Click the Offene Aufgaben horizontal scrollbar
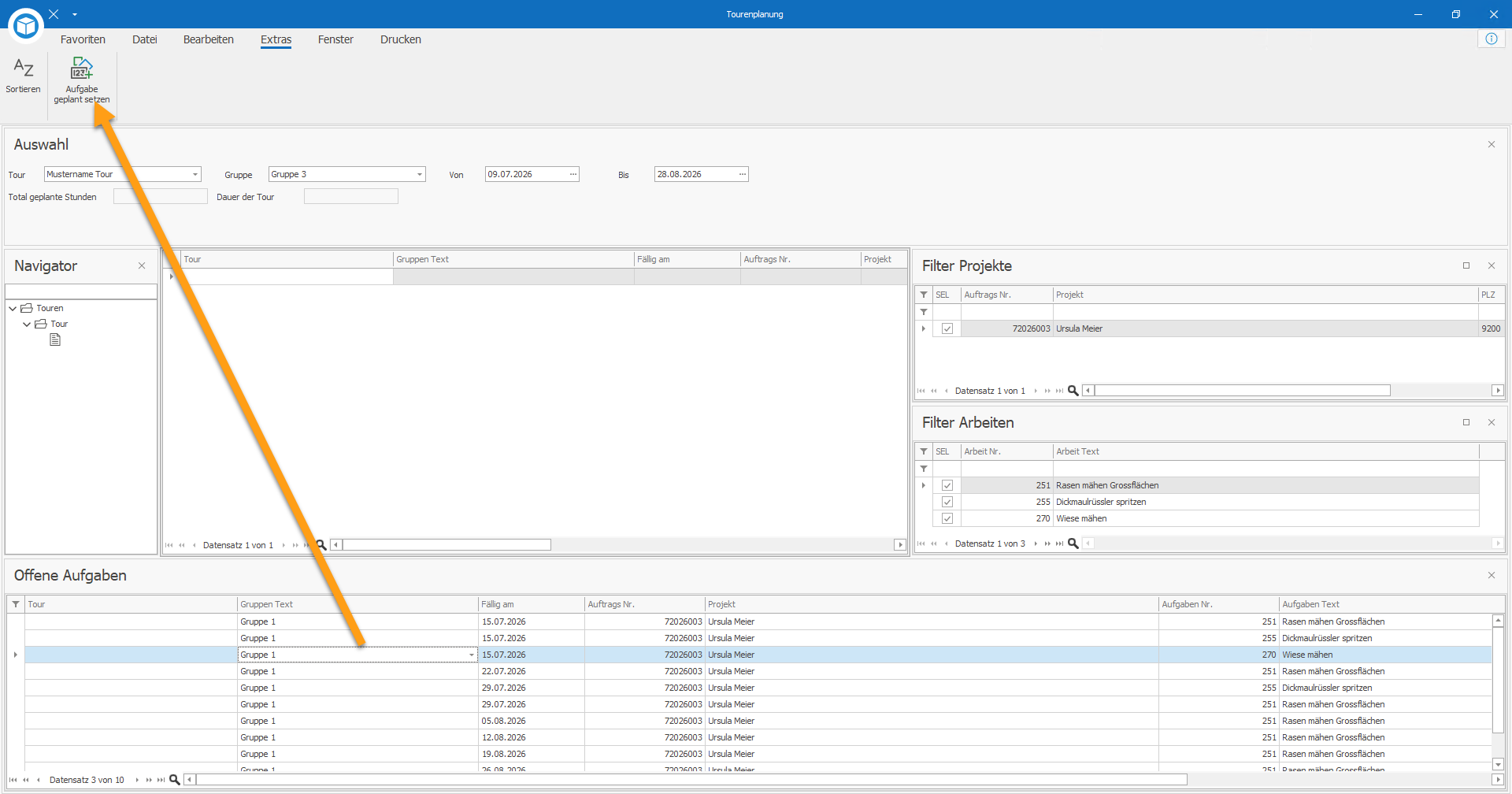 point(691,780)
